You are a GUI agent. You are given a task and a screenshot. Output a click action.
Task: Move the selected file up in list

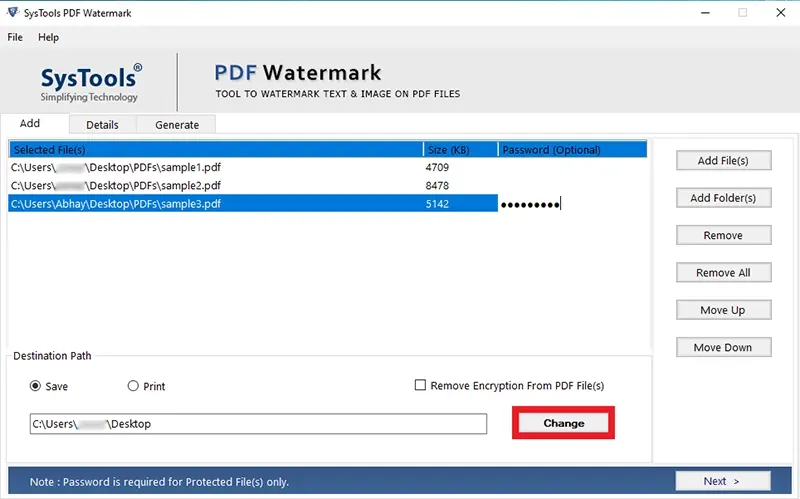(x=723, y=310)
